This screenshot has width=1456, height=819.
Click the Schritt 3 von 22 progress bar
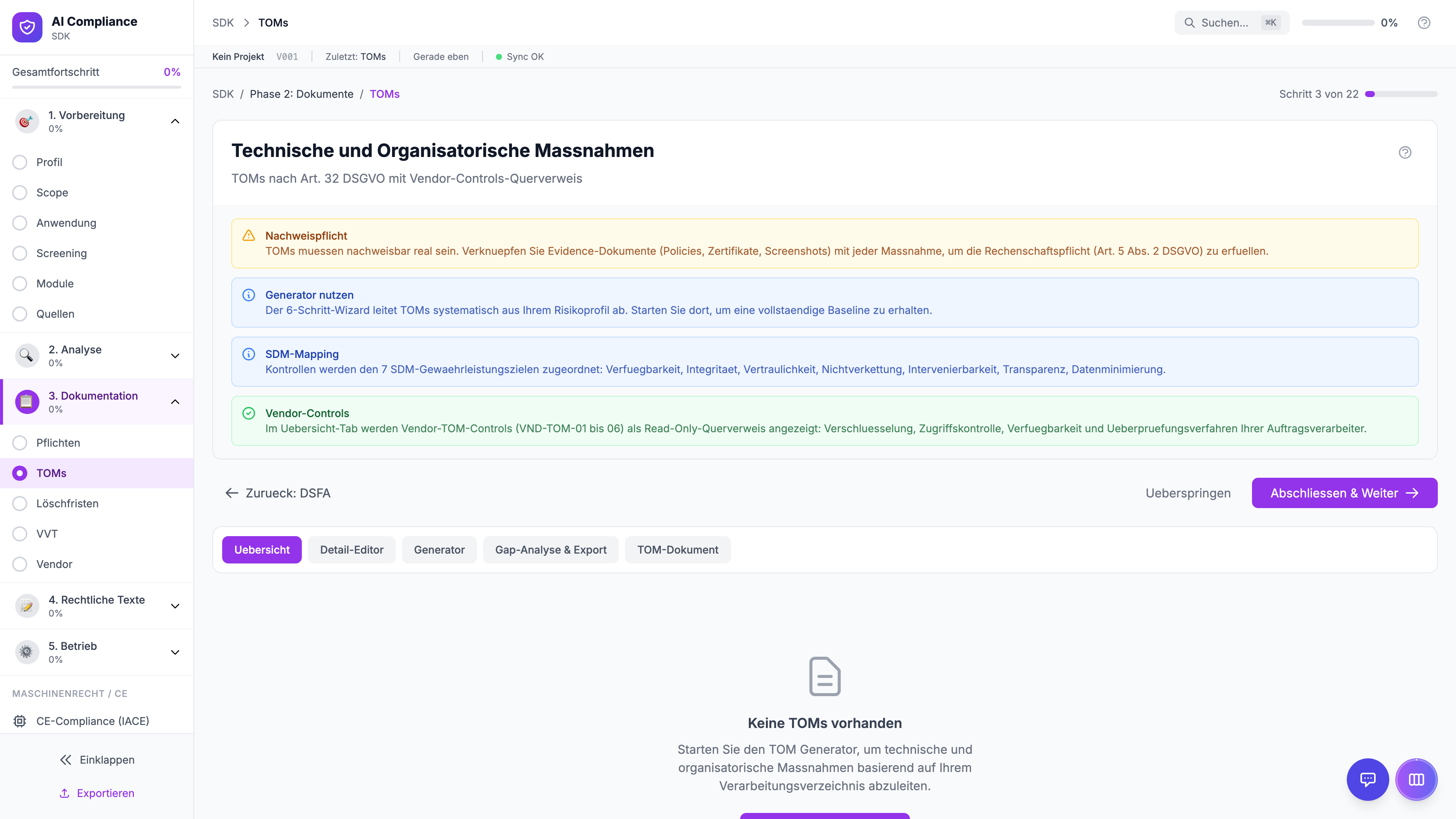(1401, 94)
